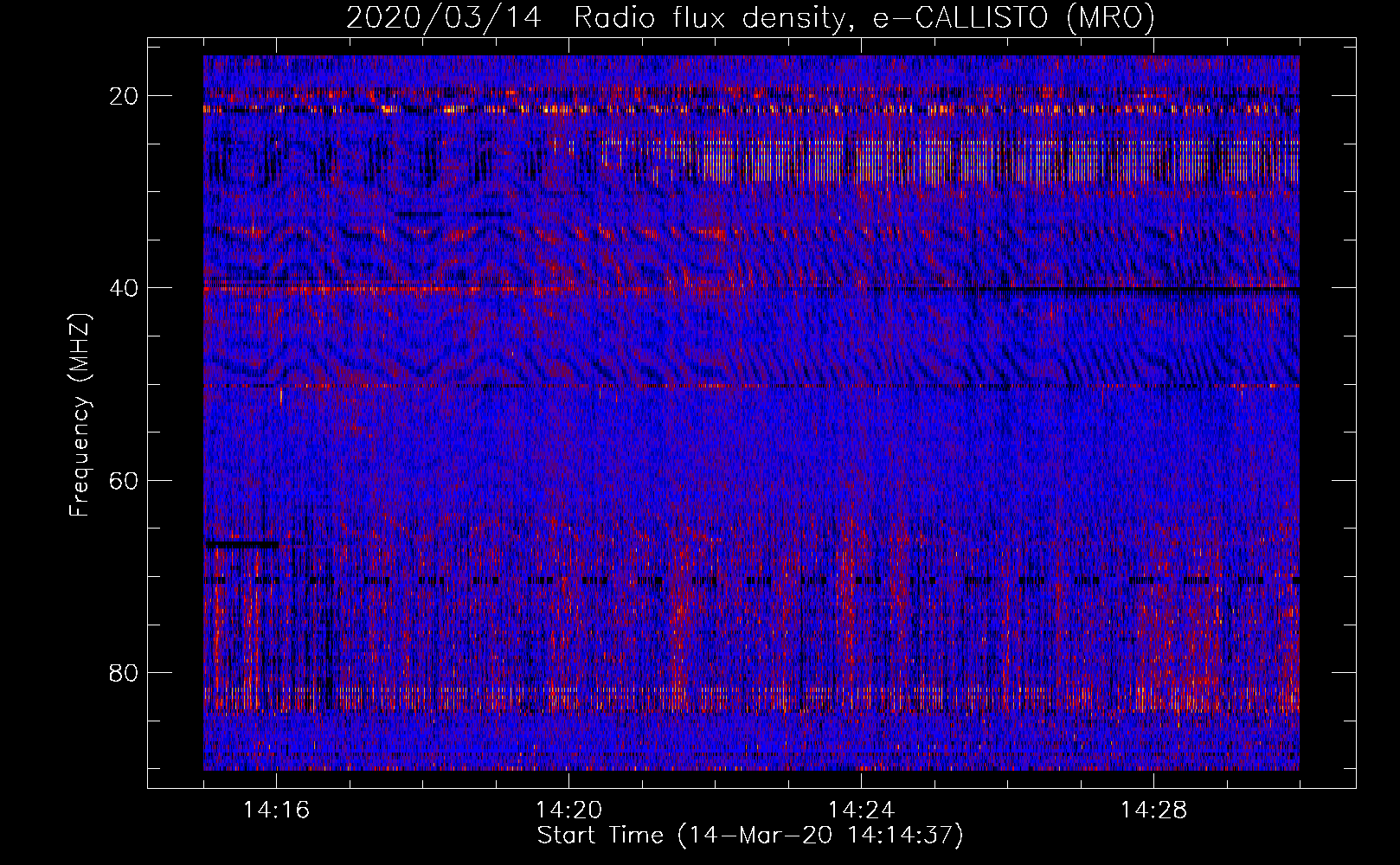The width and height of the screenshot is (1400, 865).
Task: Click the 60 MHz frequency tick label
Action: tap(125, 480)
